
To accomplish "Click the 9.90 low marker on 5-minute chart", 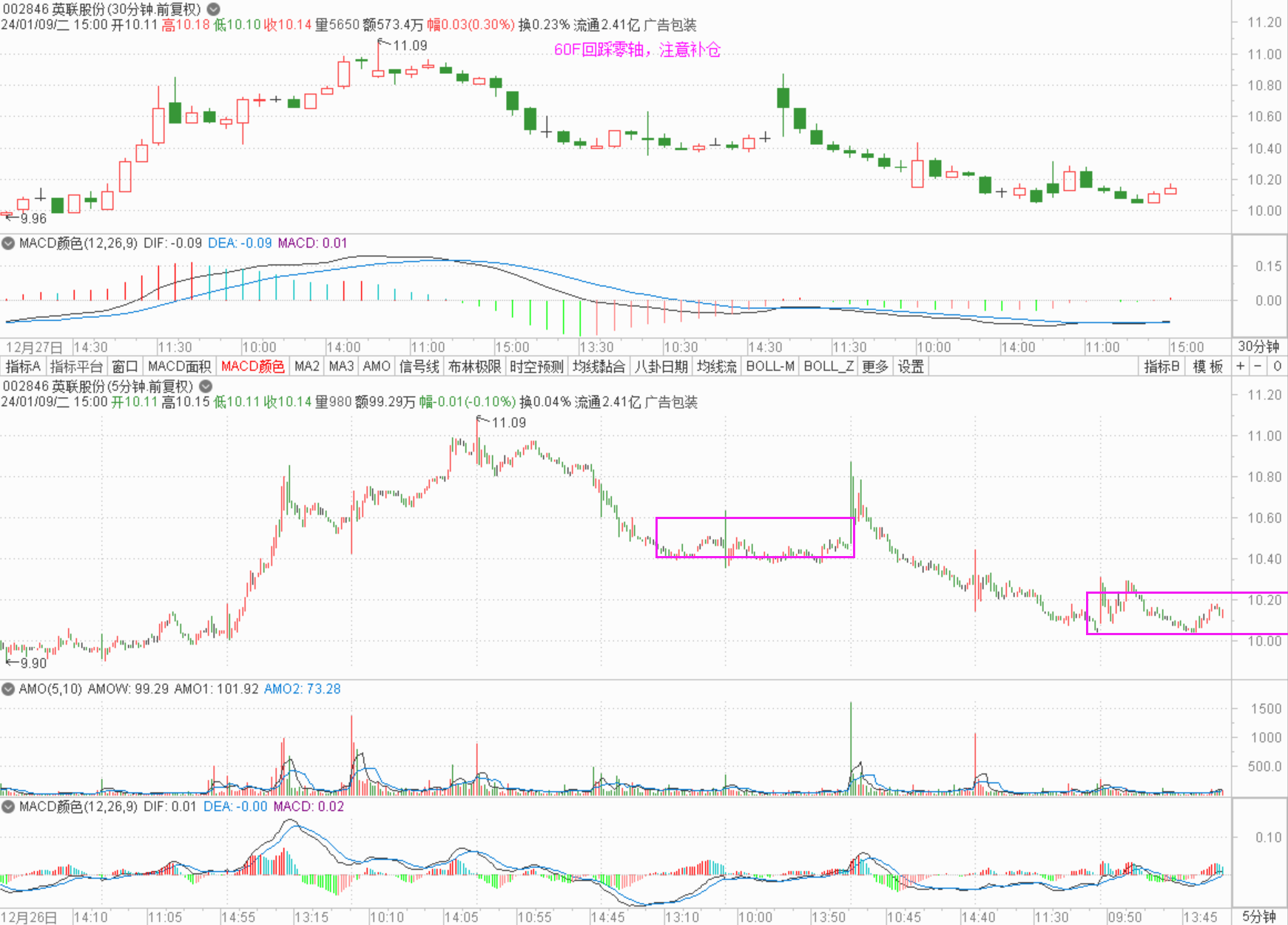I will click(33, 663).
